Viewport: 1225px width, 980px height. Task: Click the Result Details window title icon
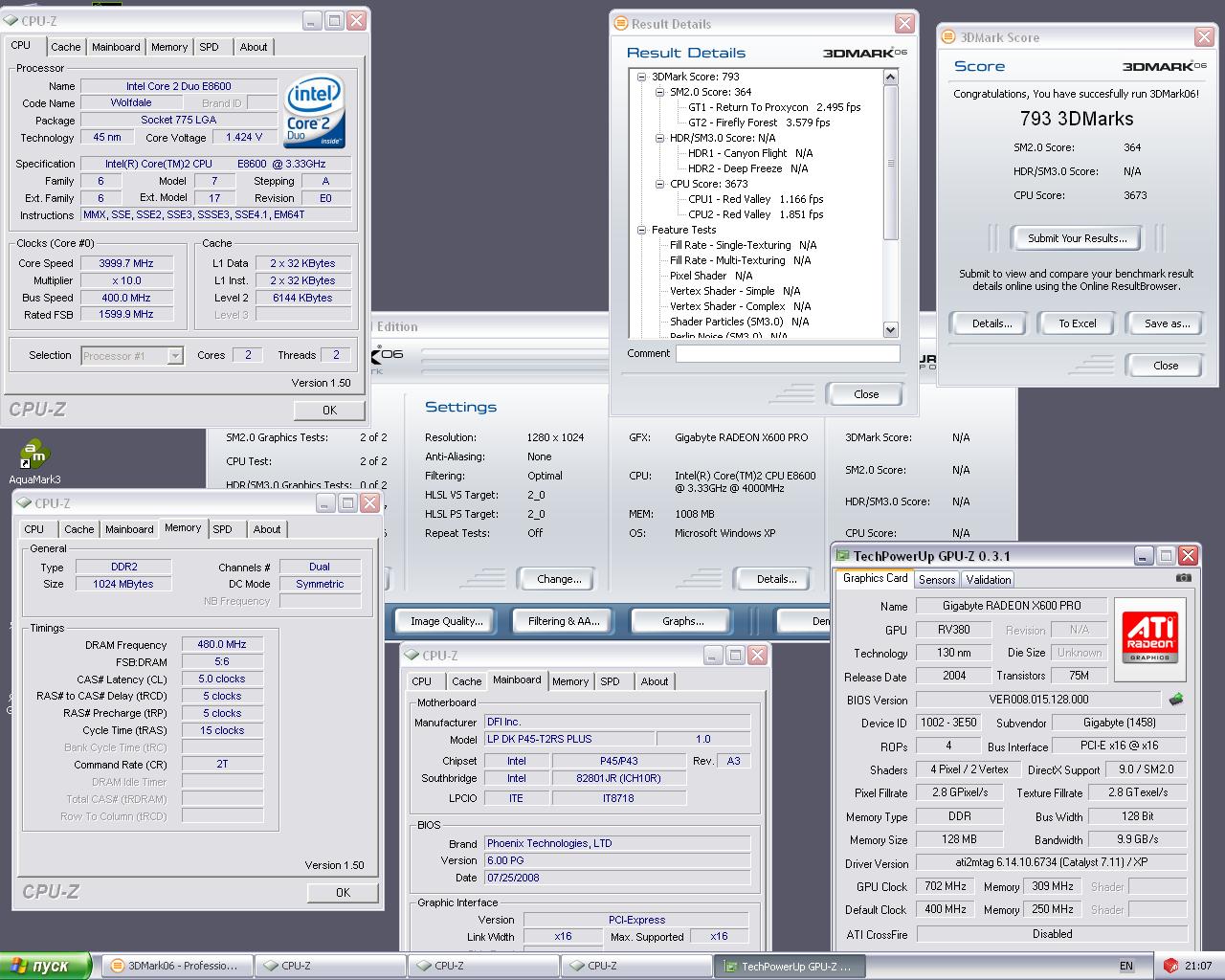621,24
